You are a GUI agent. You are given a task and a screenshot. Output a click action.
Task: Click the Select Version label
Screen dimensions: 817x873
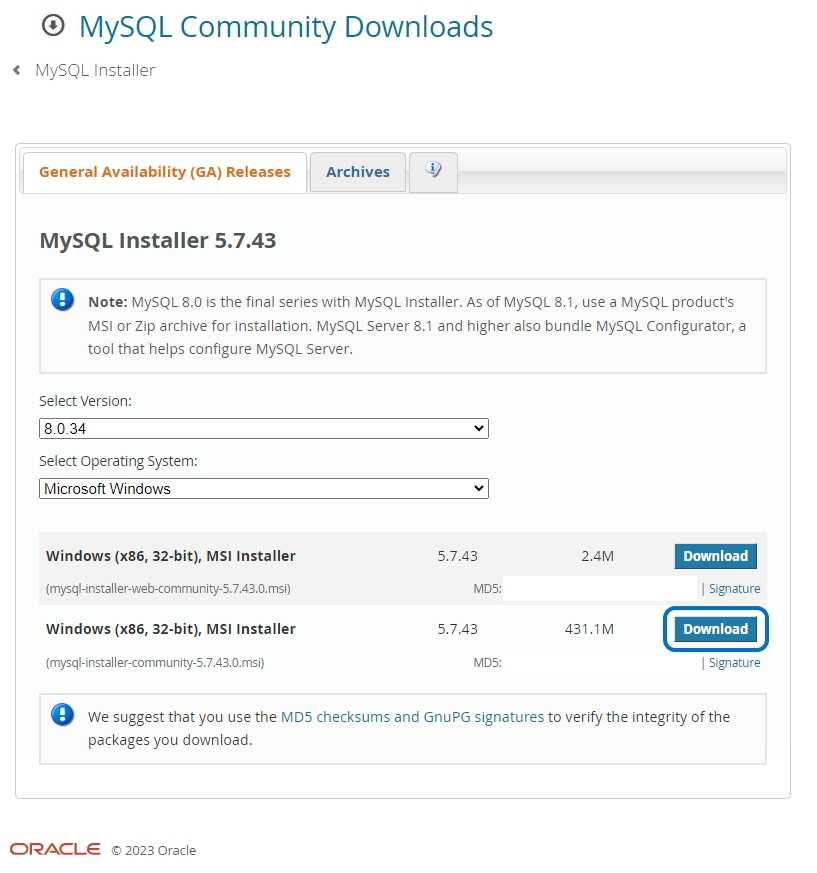pos(85,401)
